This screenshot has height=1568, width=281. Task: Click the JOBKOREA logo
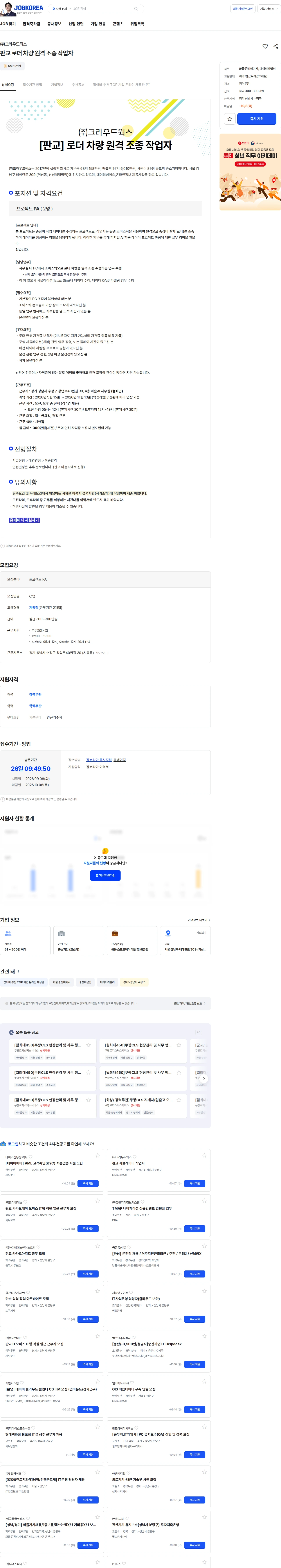22,9
